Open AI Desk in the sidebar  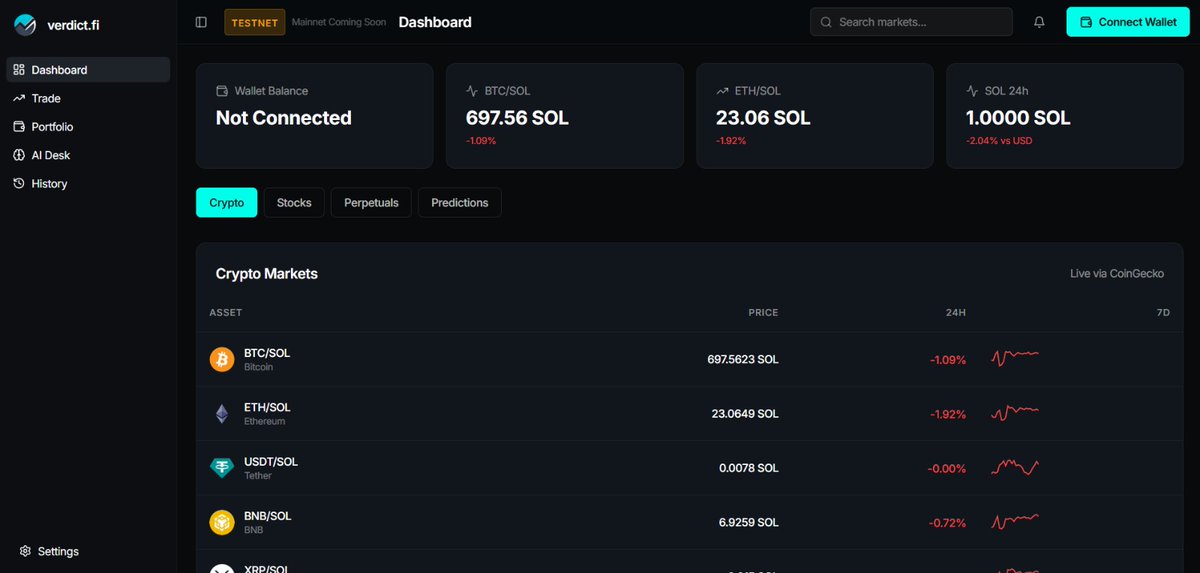88,155
